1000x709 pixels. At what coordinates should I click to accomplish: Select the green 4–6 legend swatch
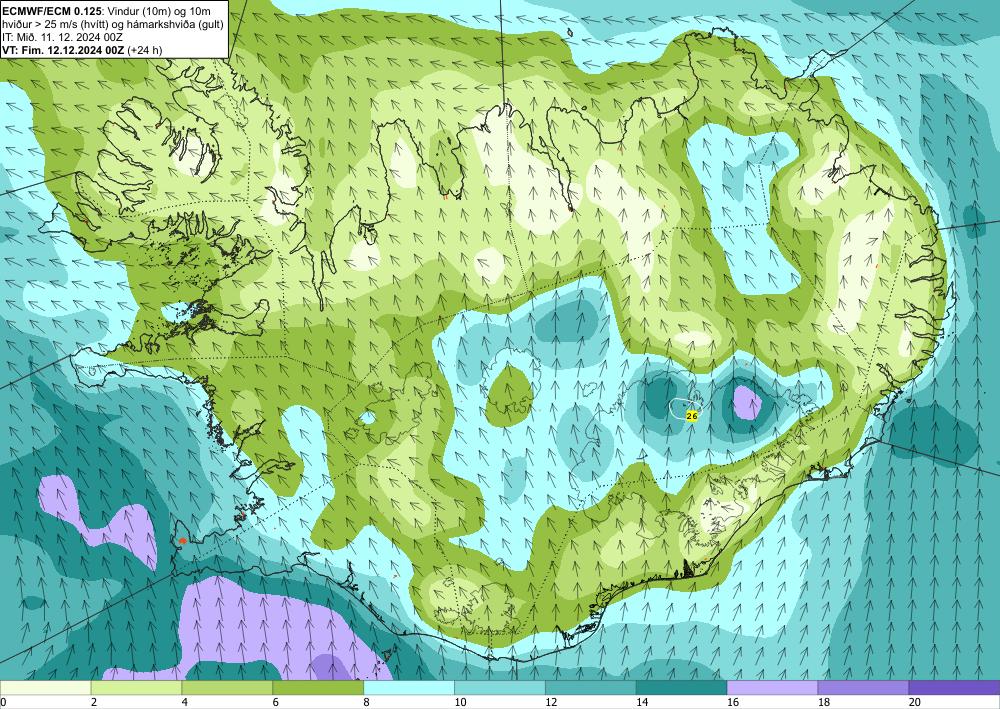tap(227, 688)
